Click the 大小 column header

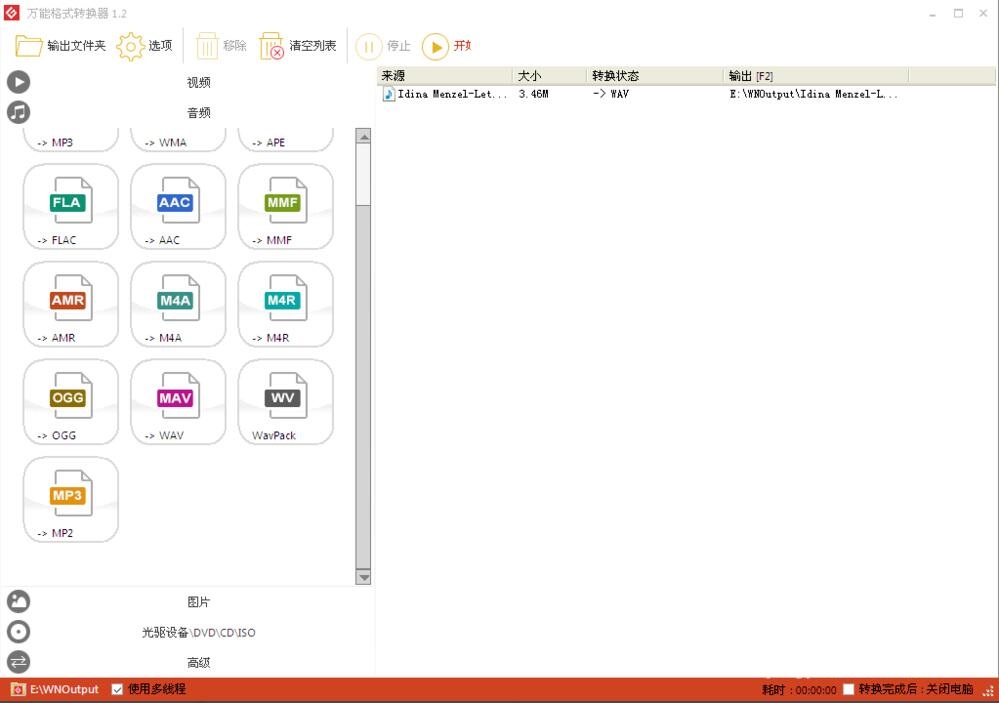point(548,76)
